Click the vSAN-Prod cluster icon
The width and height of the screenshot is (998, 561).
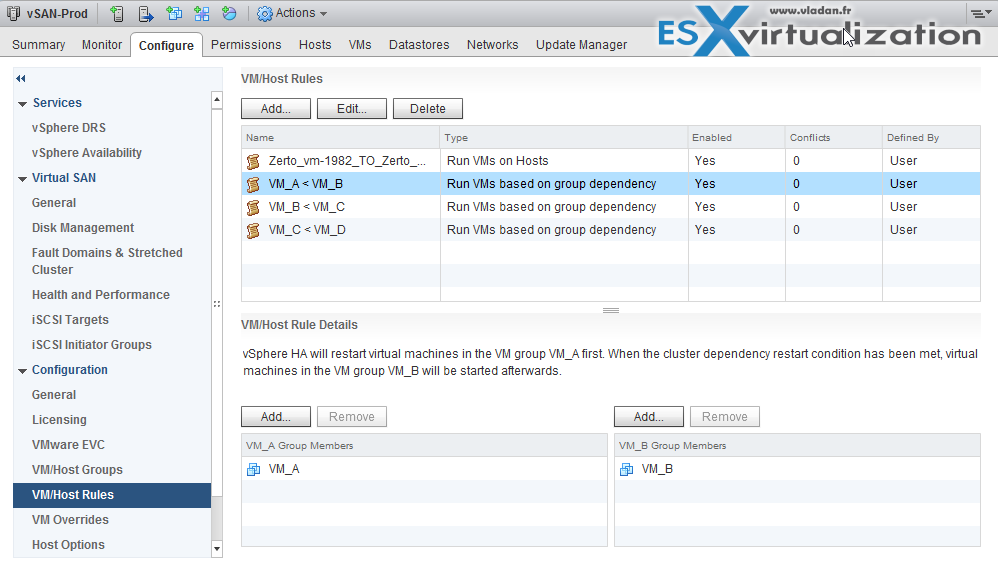point(13,13)
